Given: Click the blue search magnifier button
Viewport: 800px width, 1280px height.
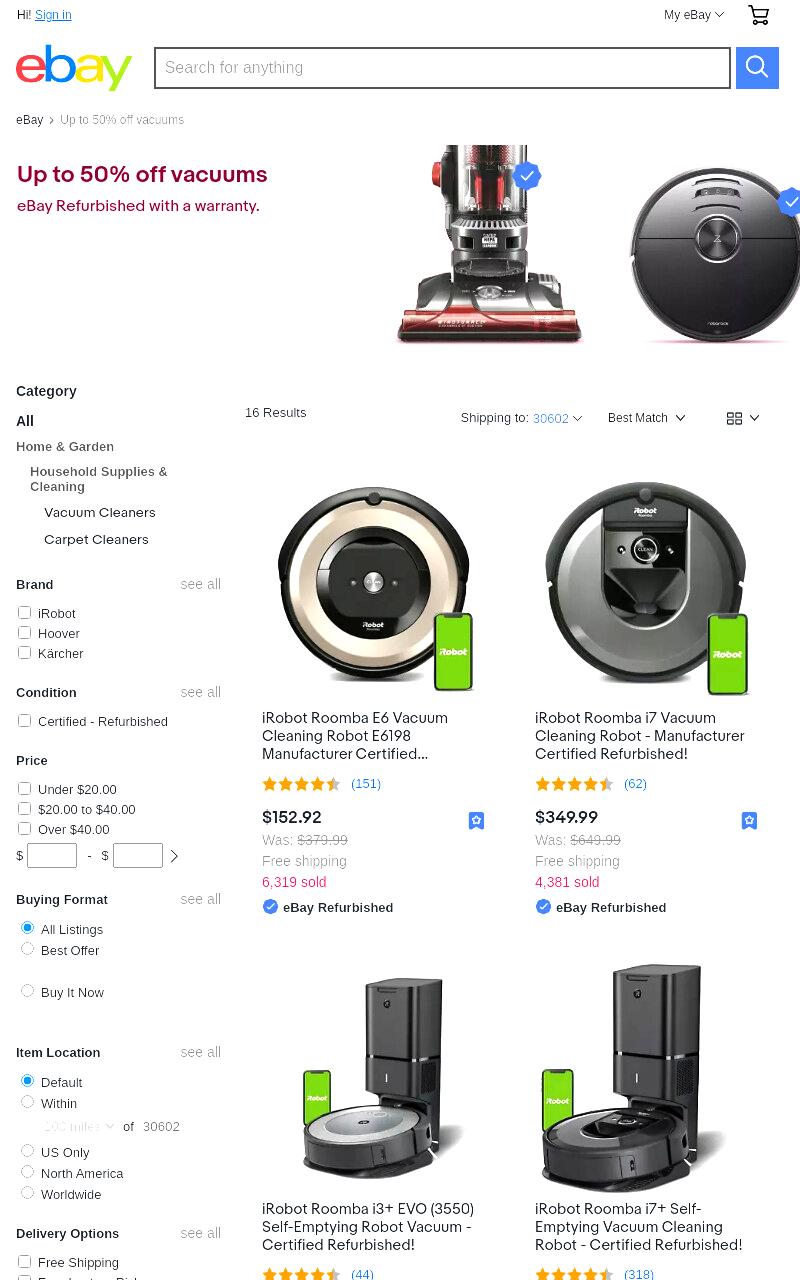Looking at the screenshot, I should 757,68.
